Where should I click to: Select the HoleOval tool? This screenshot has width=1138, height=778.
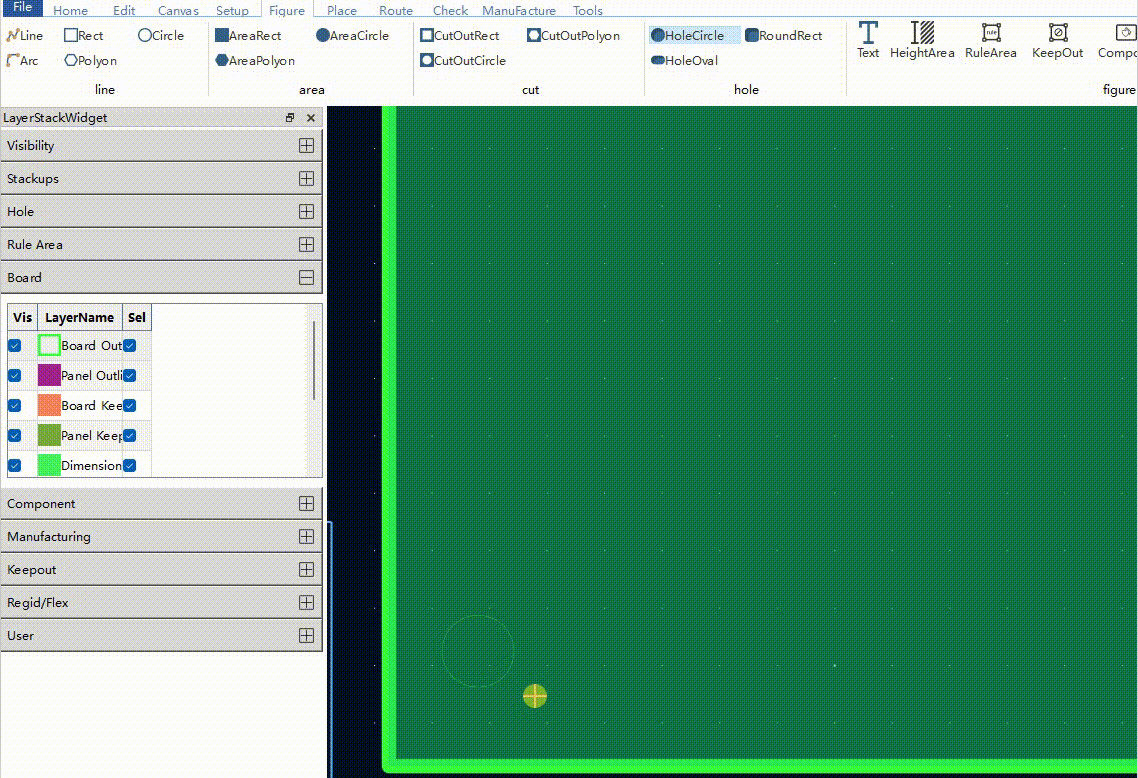(684, 60)
